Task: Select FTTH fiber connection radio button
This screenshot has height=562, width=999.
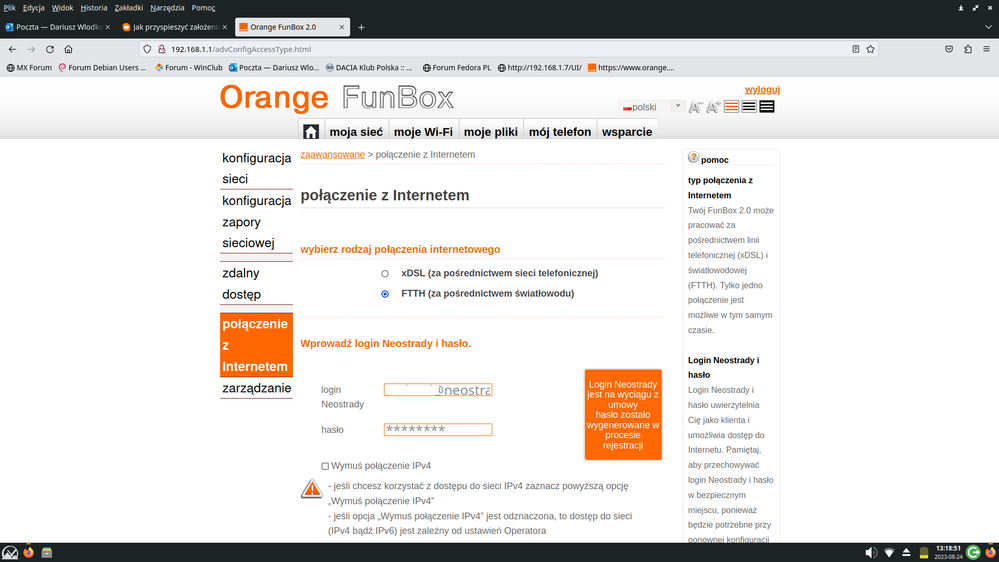Action: 385,294
